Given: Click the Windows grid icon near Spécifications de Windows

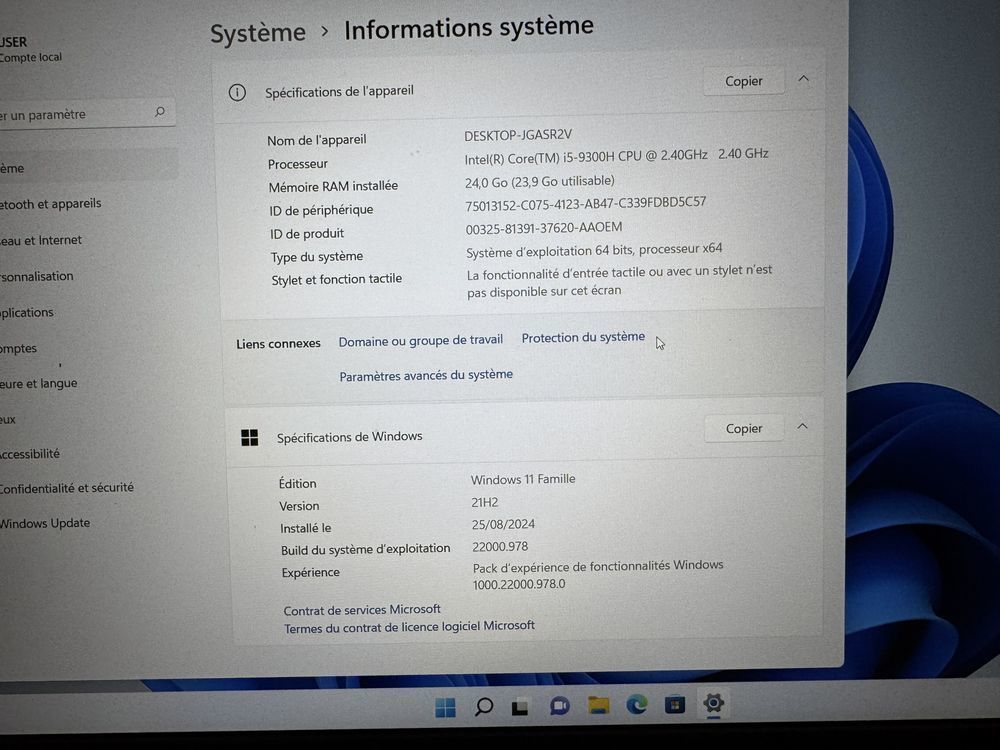Looking at the screenshot, I should coord(249,436).
